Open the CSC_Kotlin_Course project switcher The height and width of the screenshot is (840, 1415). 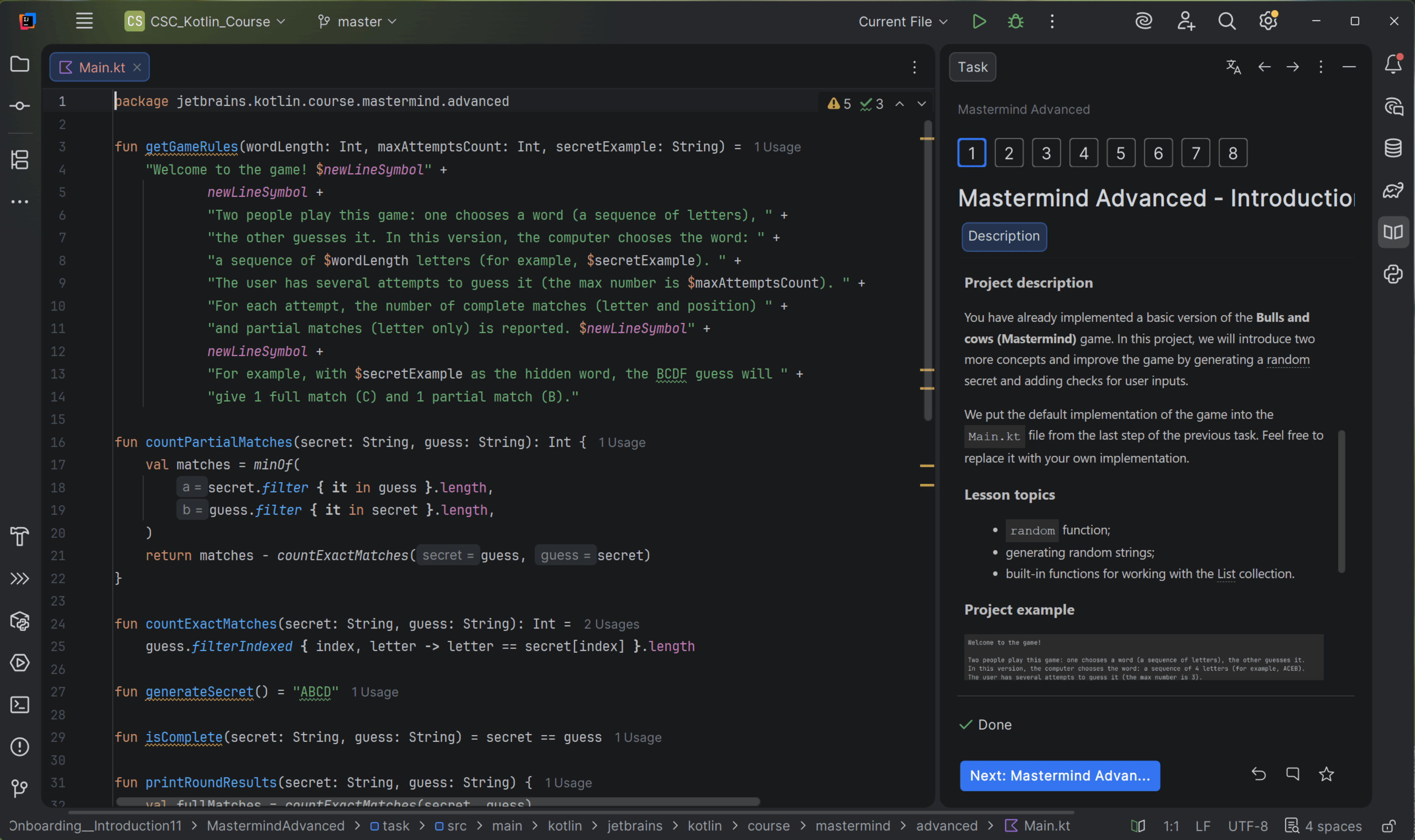204,21
